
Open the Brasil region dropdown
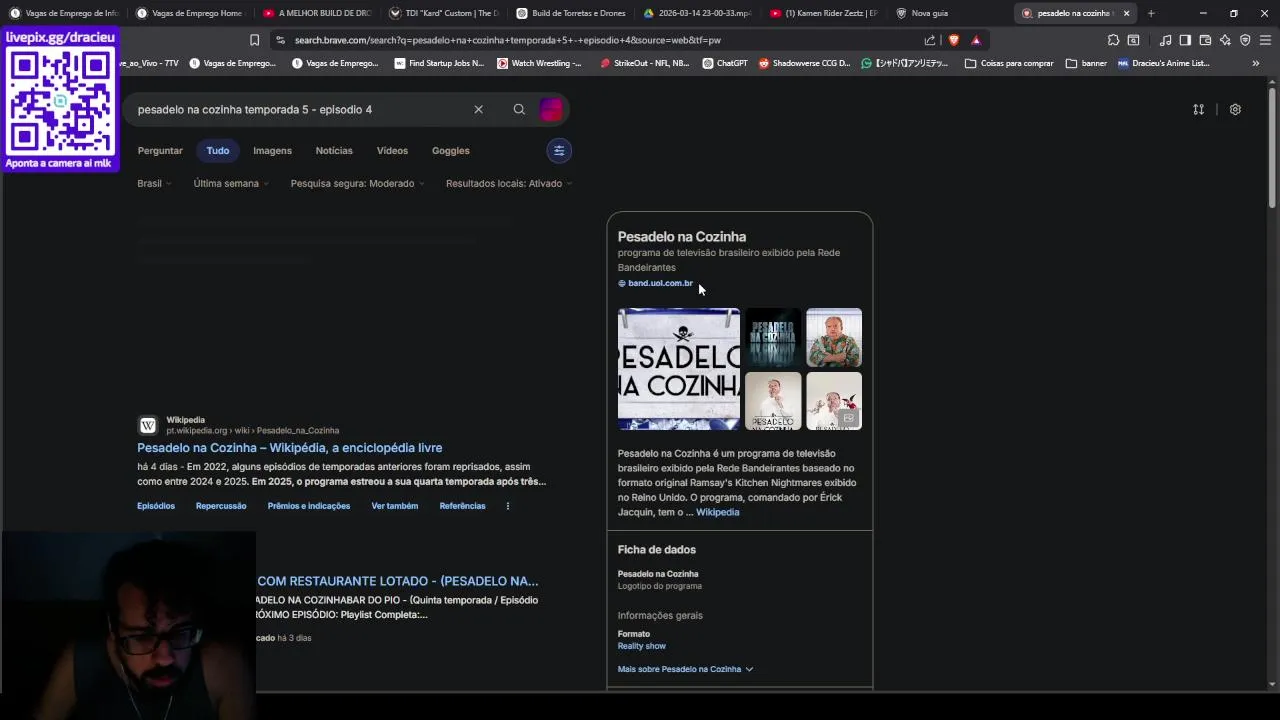(x=155, y=183)
